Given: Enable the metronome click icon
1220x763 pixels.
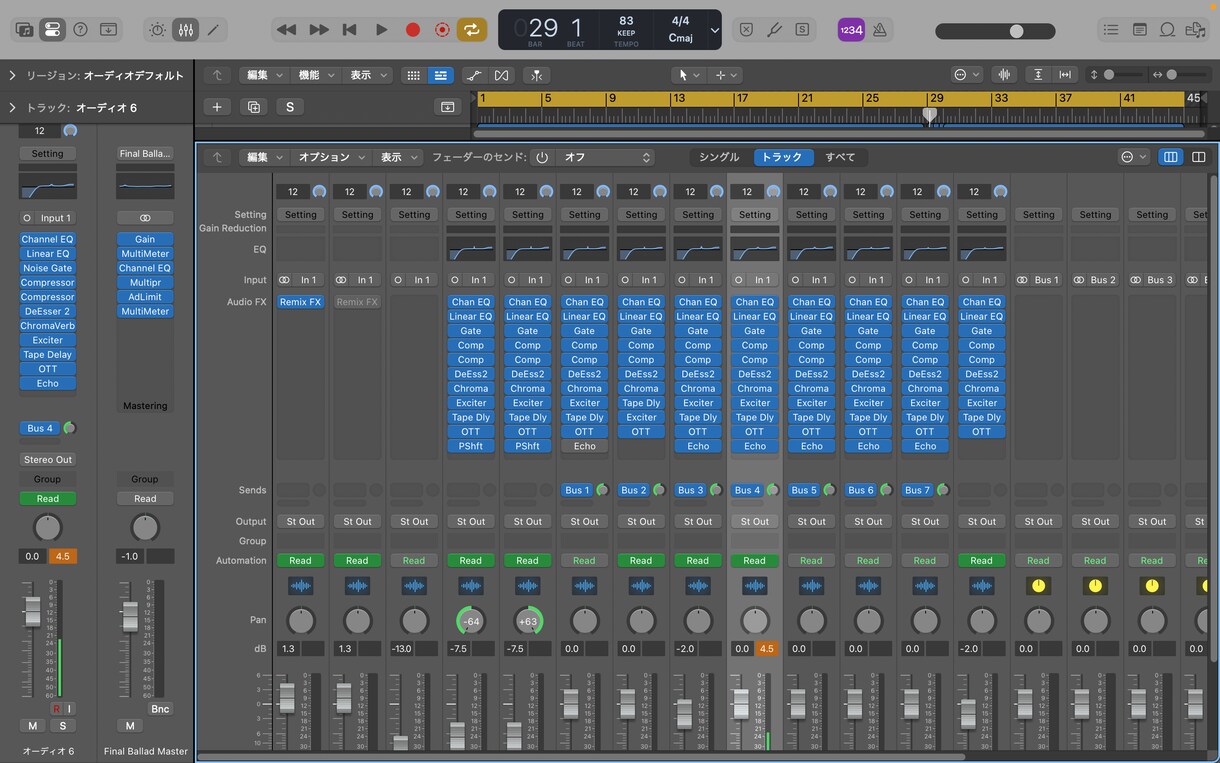Looking at the screenshot, I should tap(879, 30).
